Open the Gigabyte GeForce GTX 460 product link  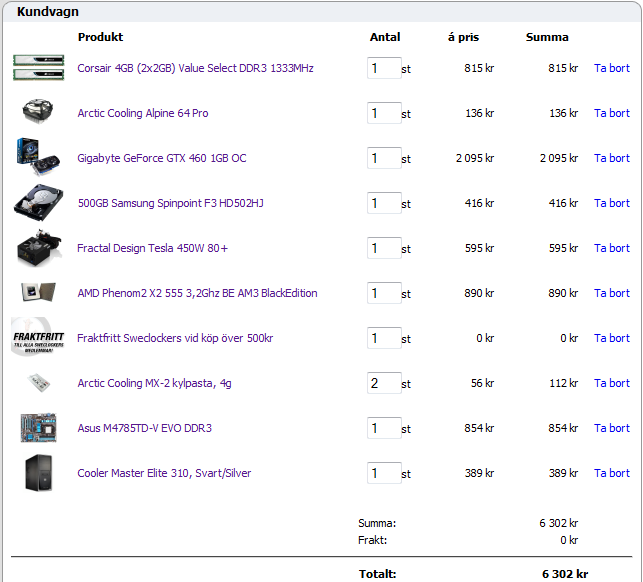tap(162, 158)
